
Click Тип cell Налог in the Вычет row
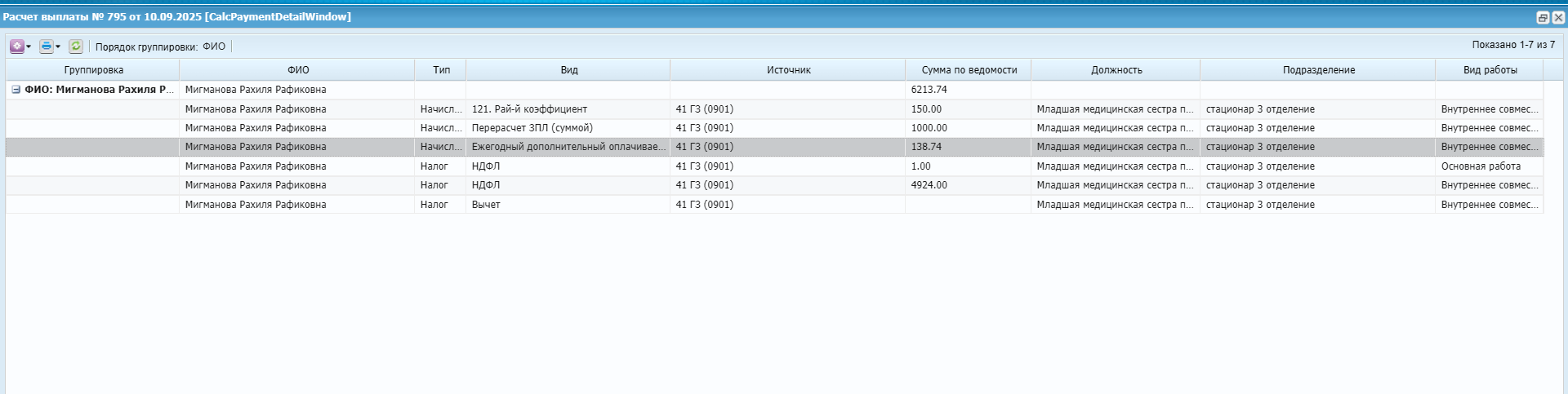441,205
